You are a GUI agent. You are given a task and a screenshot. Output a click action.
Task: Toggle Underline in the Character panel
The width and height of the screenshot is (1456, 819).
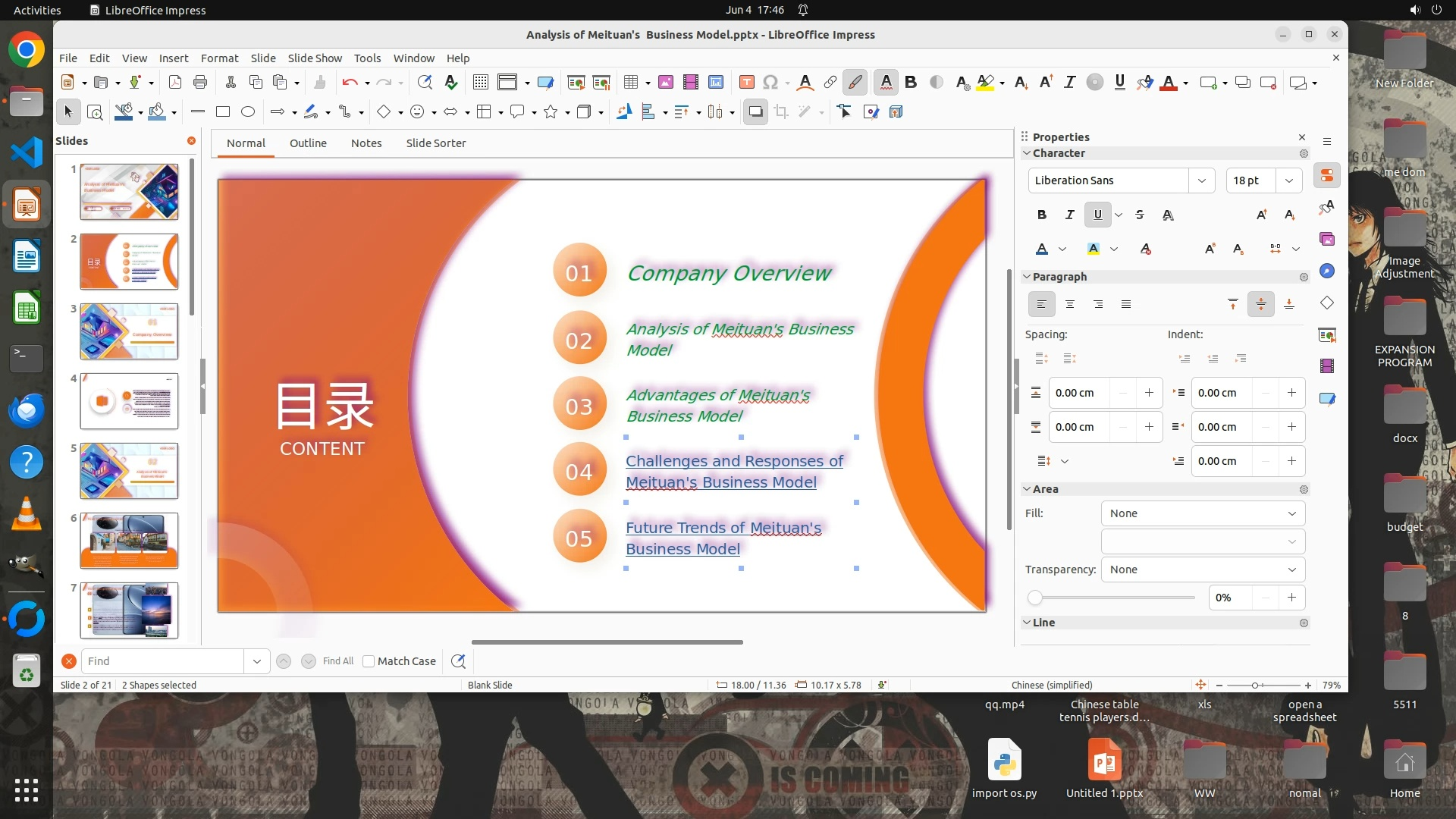[1097, 215]
